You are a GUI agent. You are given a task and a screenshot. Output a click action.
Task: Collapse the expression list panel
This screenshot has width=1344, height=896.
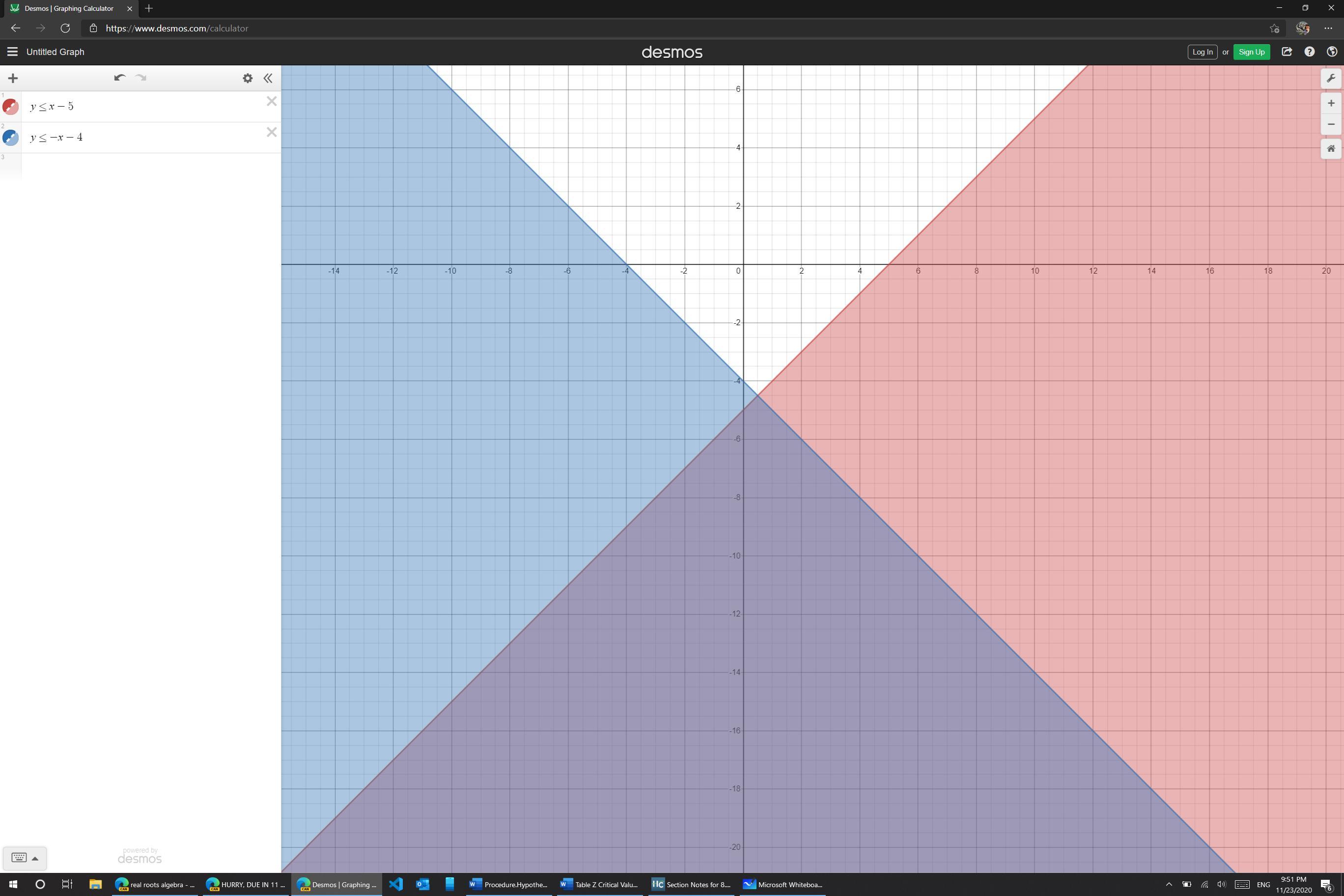click(268, 78)
